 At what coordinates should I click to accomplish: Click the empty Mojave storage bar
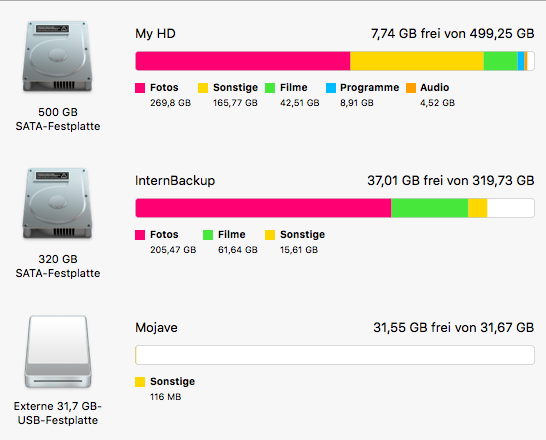[335, 355]
